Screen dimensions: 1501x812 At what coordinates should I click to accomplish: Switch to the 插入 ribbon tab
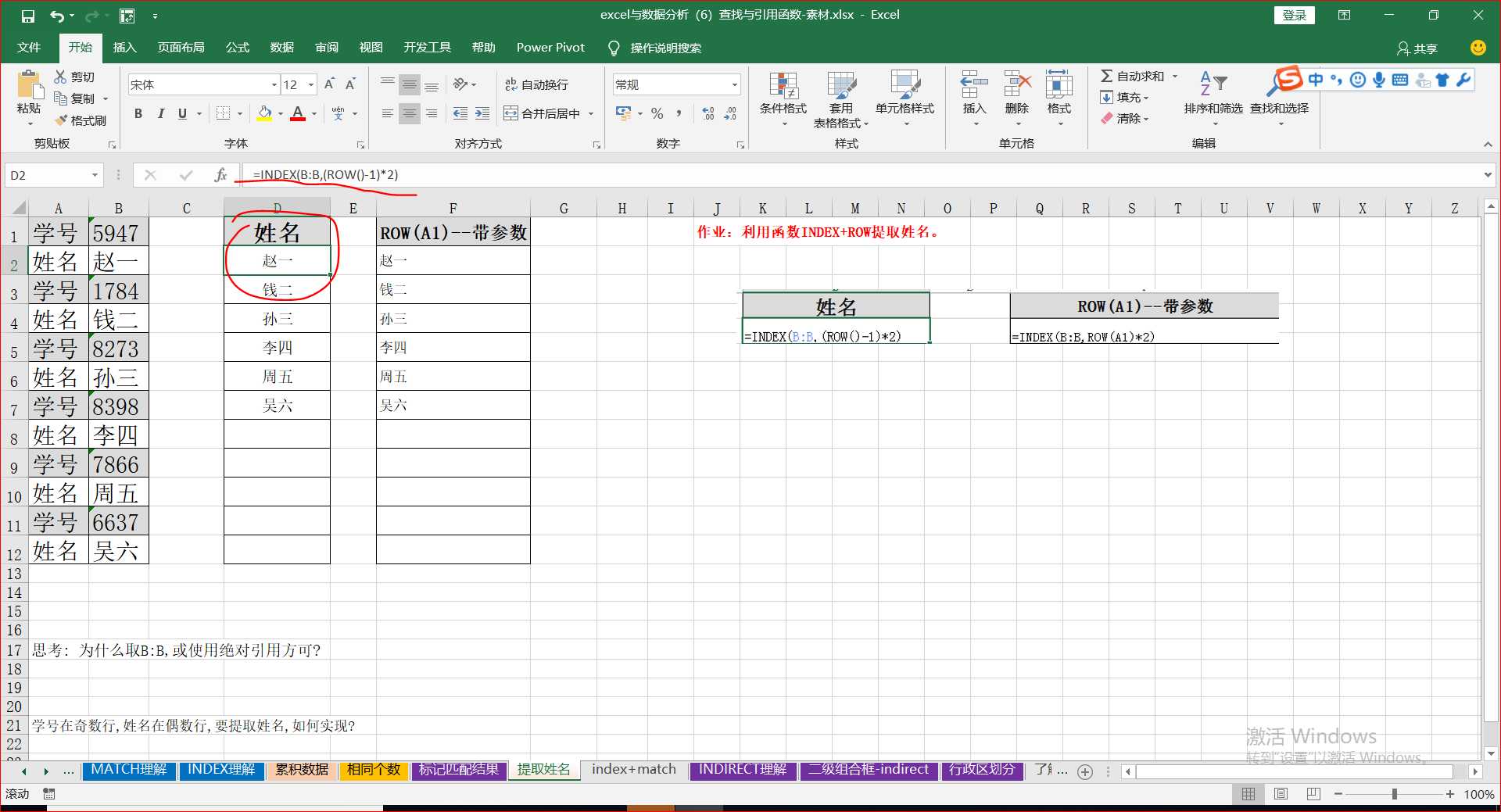[124, 48]
